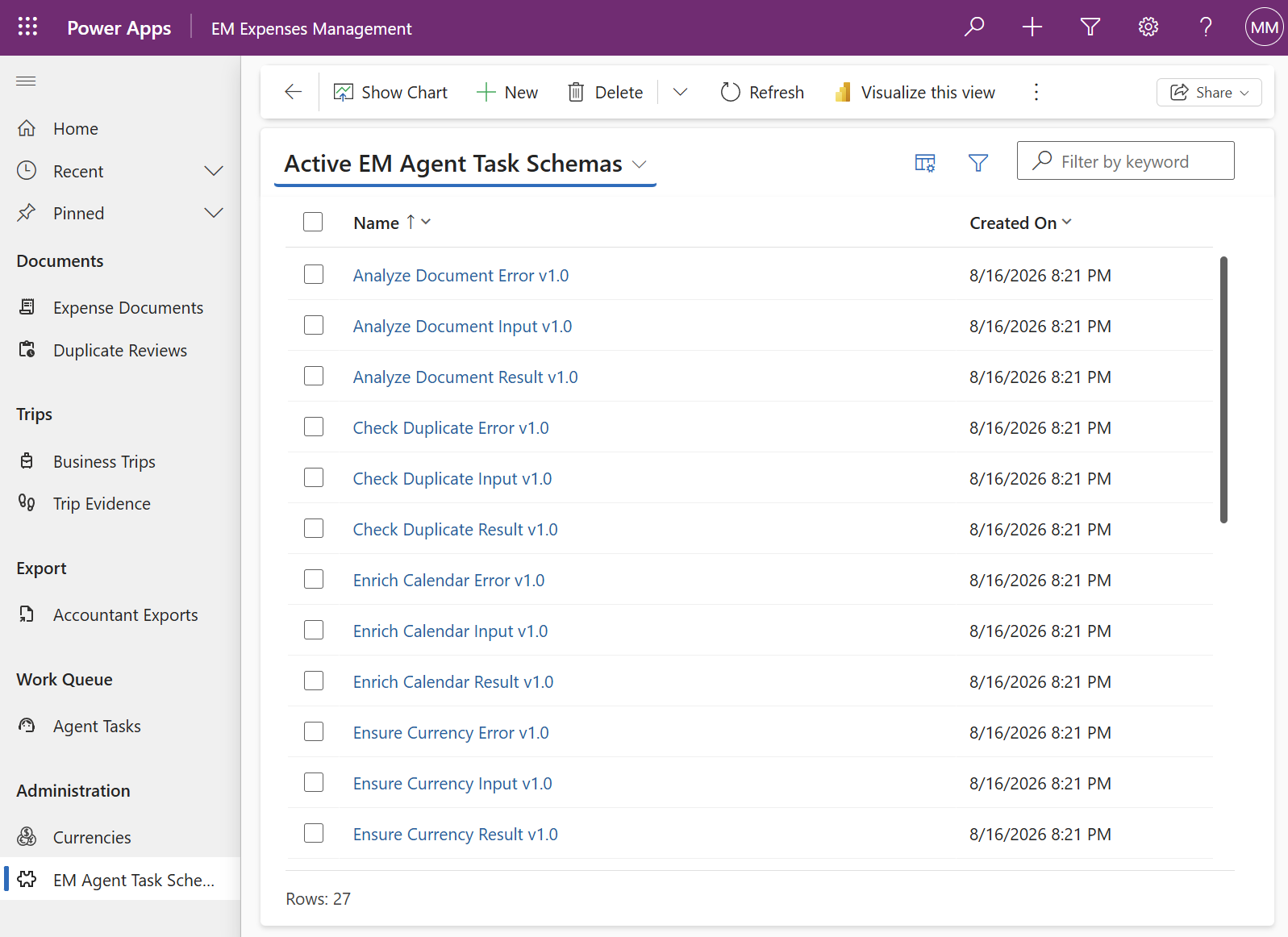Viewport: 1288px width, 937px height.
Task: Open the app launcher waffle icon
Action: (27, 27)
